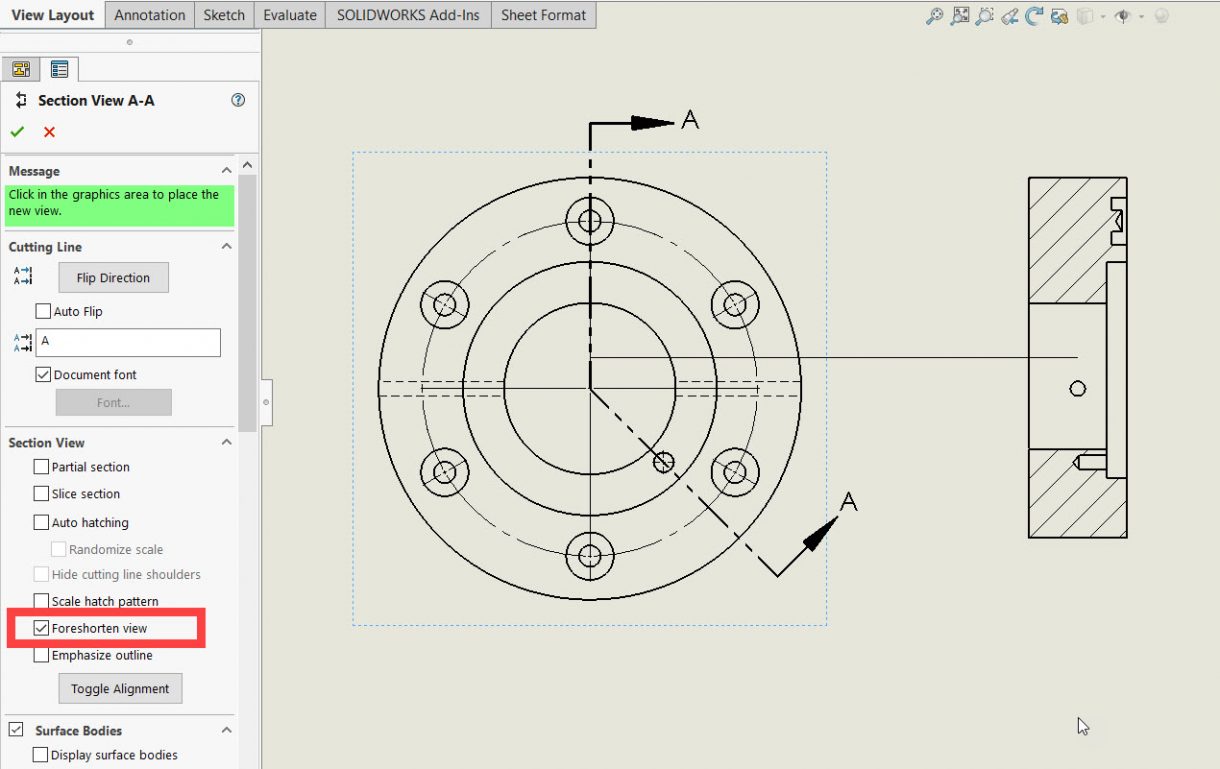Select the lower A label of cutting line

(x=849, y=501)
